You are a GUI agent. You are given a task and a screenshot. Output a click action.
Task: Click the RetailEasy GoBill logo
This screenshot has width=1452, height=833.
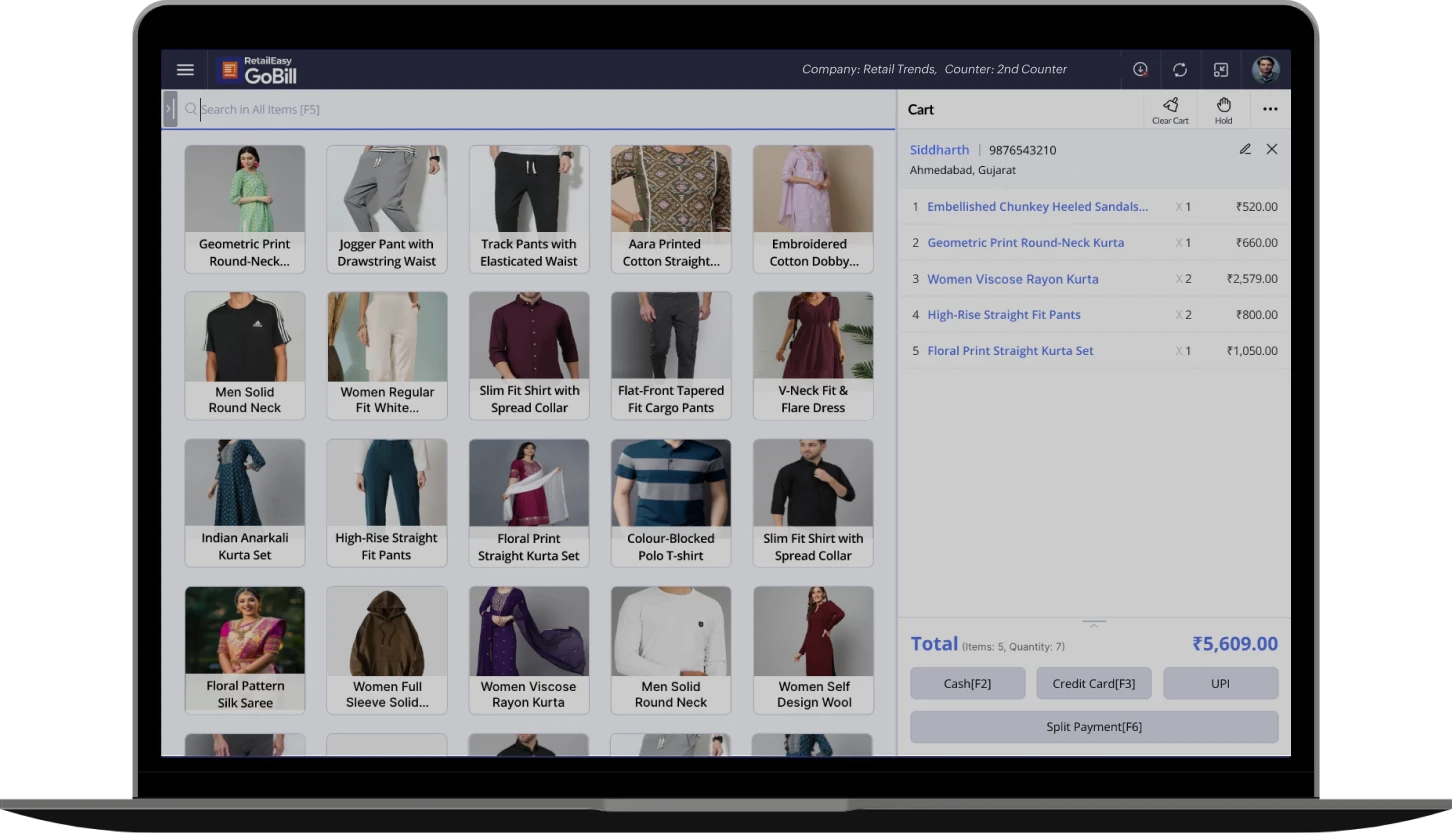tap(258, 69)
